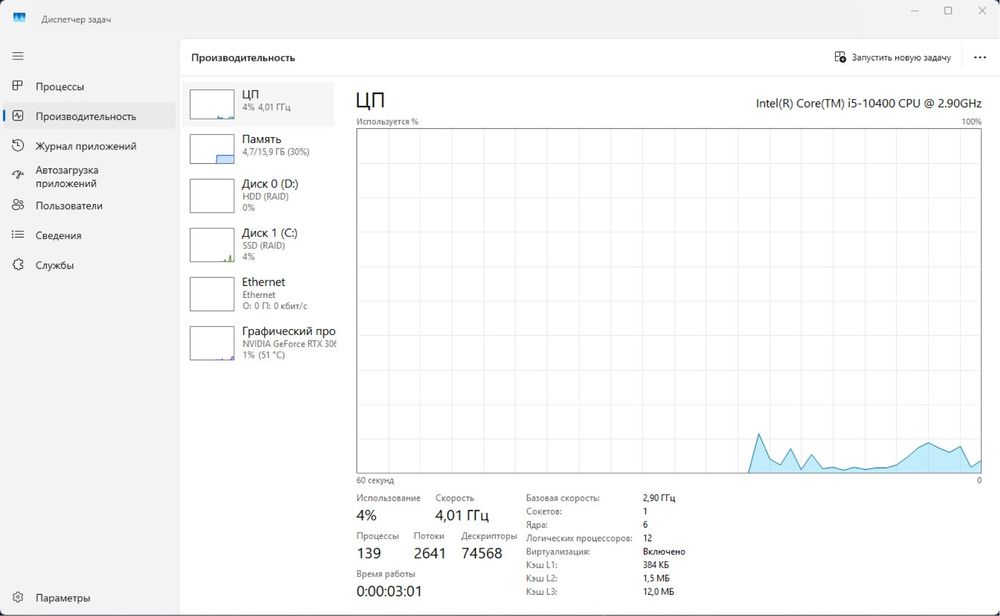Click the CPU usage graph area
Image resolution: width=1000 pixels, height=616 pixels.
668,300
